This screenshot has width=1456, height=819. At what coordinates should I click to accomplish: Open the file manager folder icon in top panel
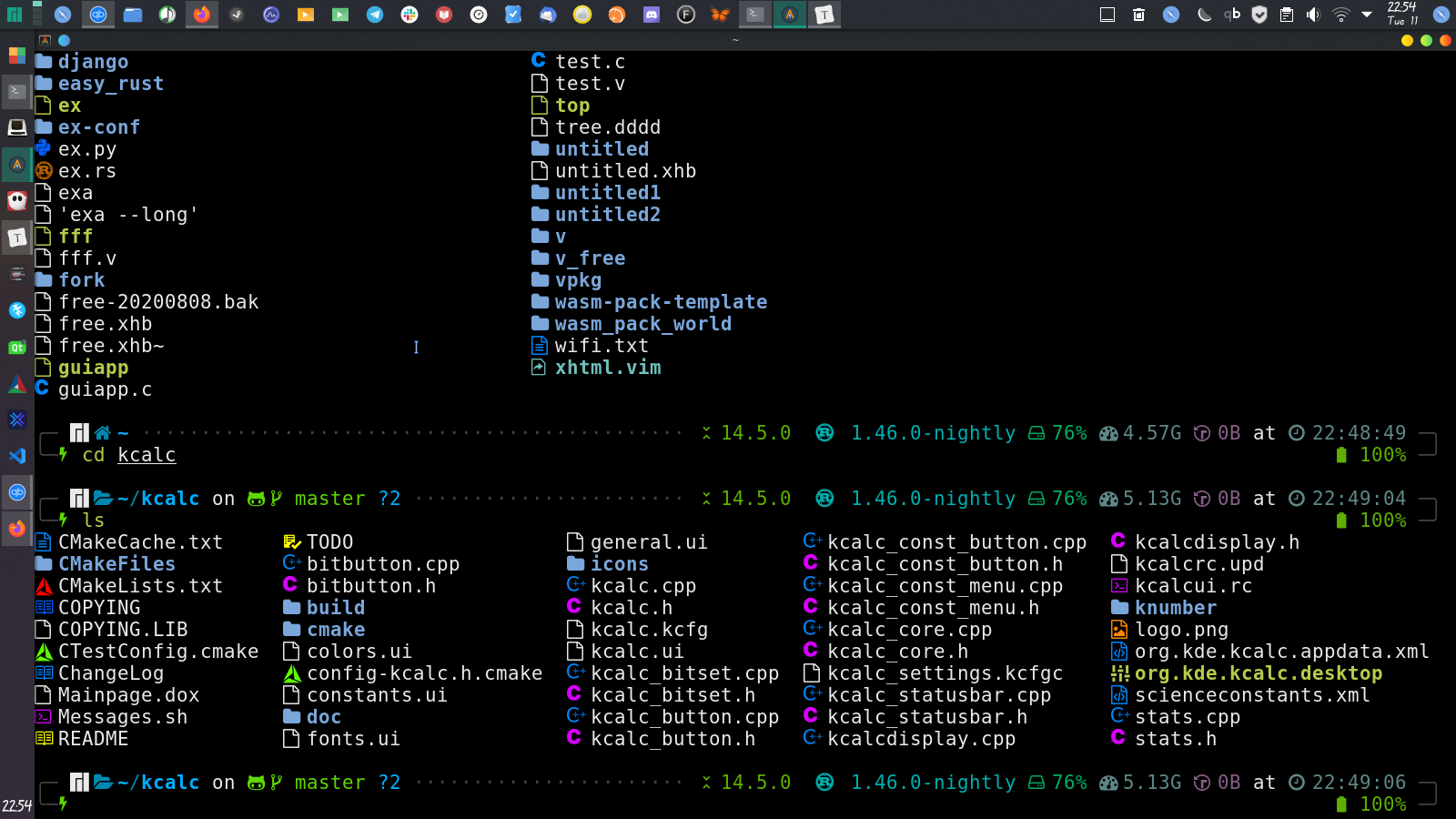point(133,15)
